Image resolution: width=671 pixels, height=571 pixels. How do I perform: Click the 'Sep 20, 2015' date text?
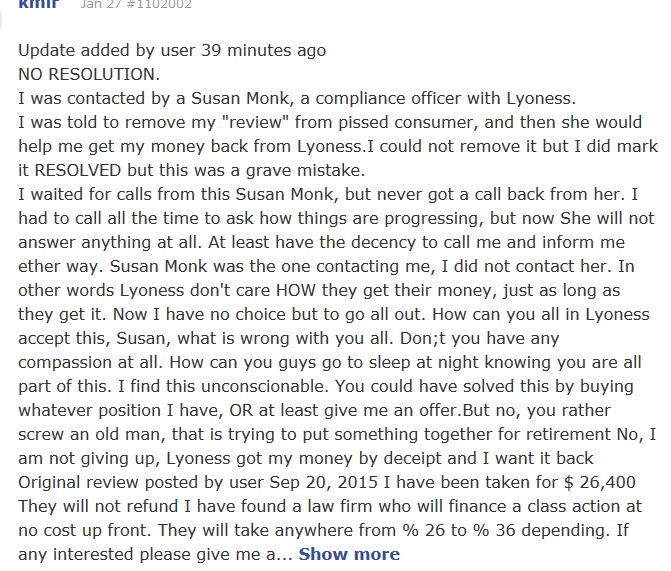324,482
